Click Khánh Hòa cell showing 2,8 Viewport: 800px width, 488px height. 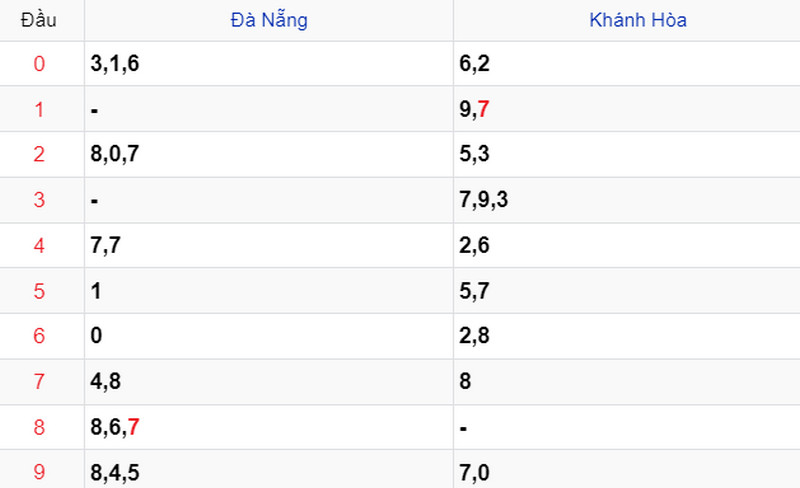pos(627,336)
